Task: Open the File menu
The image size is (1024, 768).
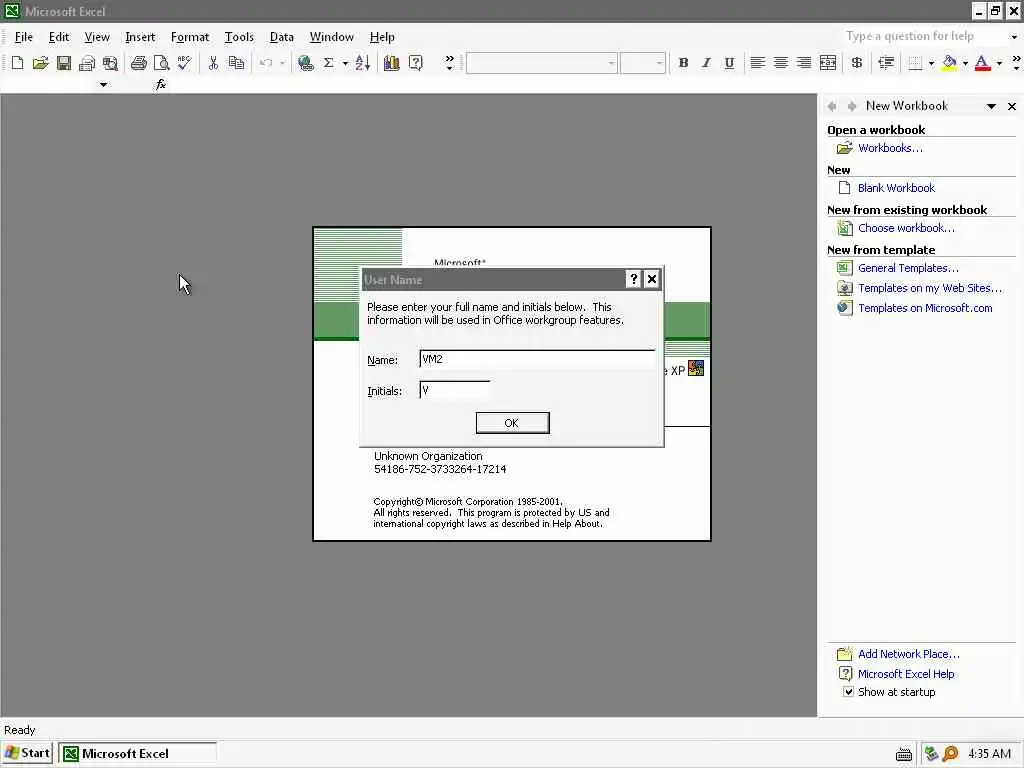Action: (24, 37)
